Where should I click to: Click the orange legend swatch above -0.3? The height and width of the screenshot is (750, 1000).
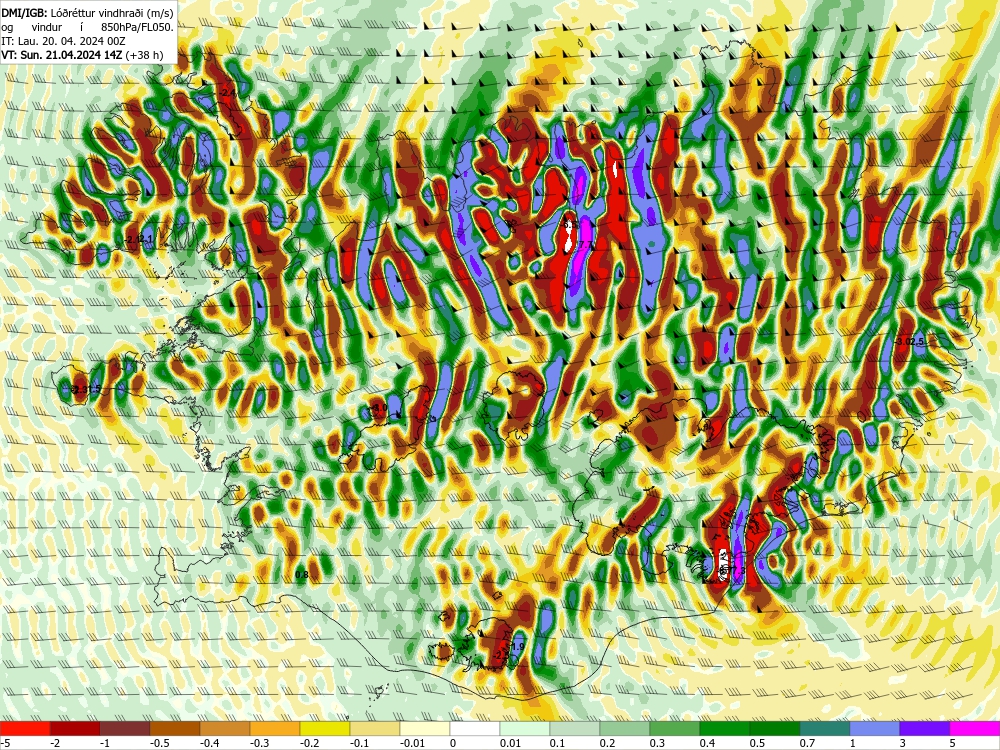click(275, 729)
